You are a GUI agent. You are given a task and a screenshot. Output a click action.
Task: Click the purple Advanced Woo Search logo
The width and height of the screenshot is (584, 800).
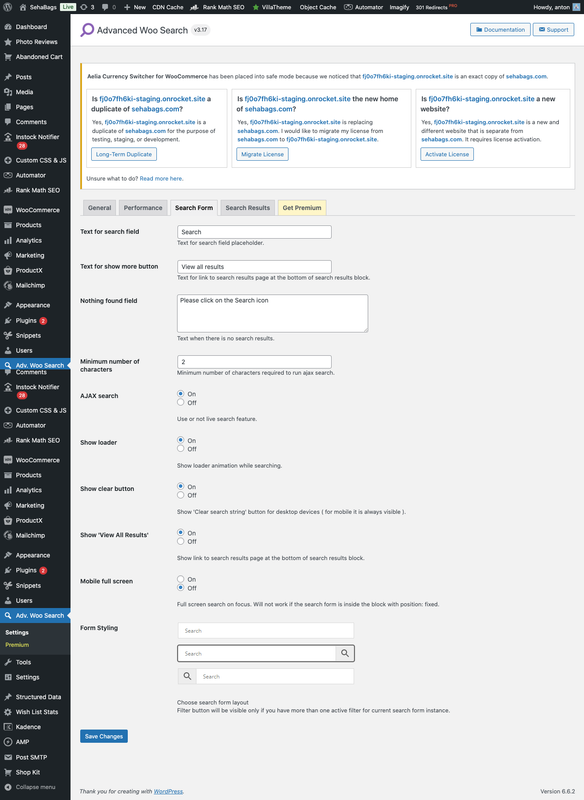[x=87, y=30]
